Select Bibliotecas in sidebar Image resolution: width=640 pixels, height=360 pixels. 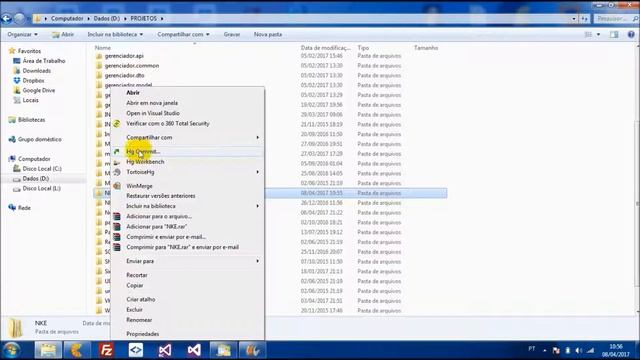pyautogui.click(x=31, y=120)
